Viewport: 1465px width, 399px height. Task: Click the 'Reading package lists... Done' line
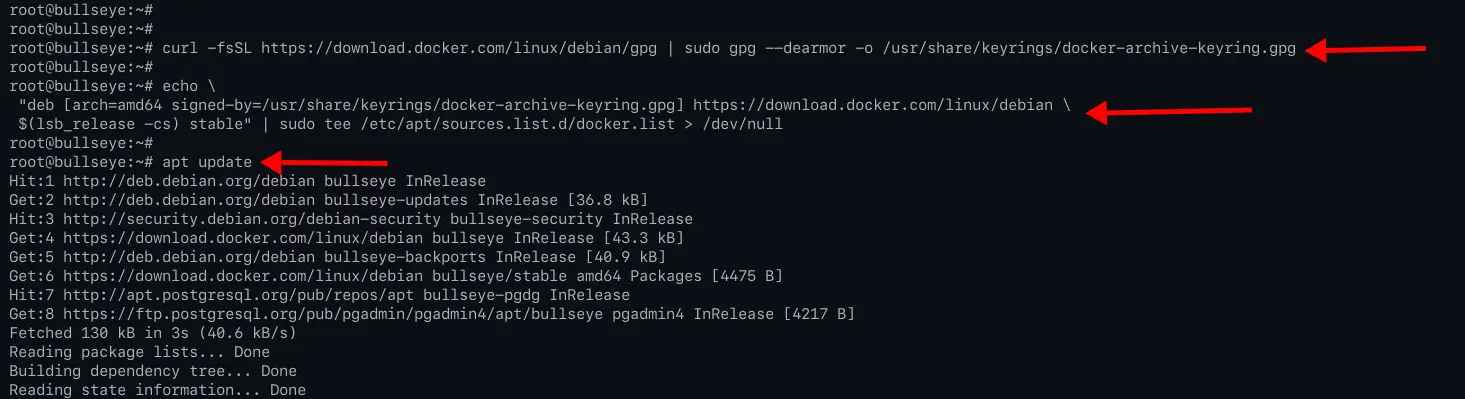138,352
